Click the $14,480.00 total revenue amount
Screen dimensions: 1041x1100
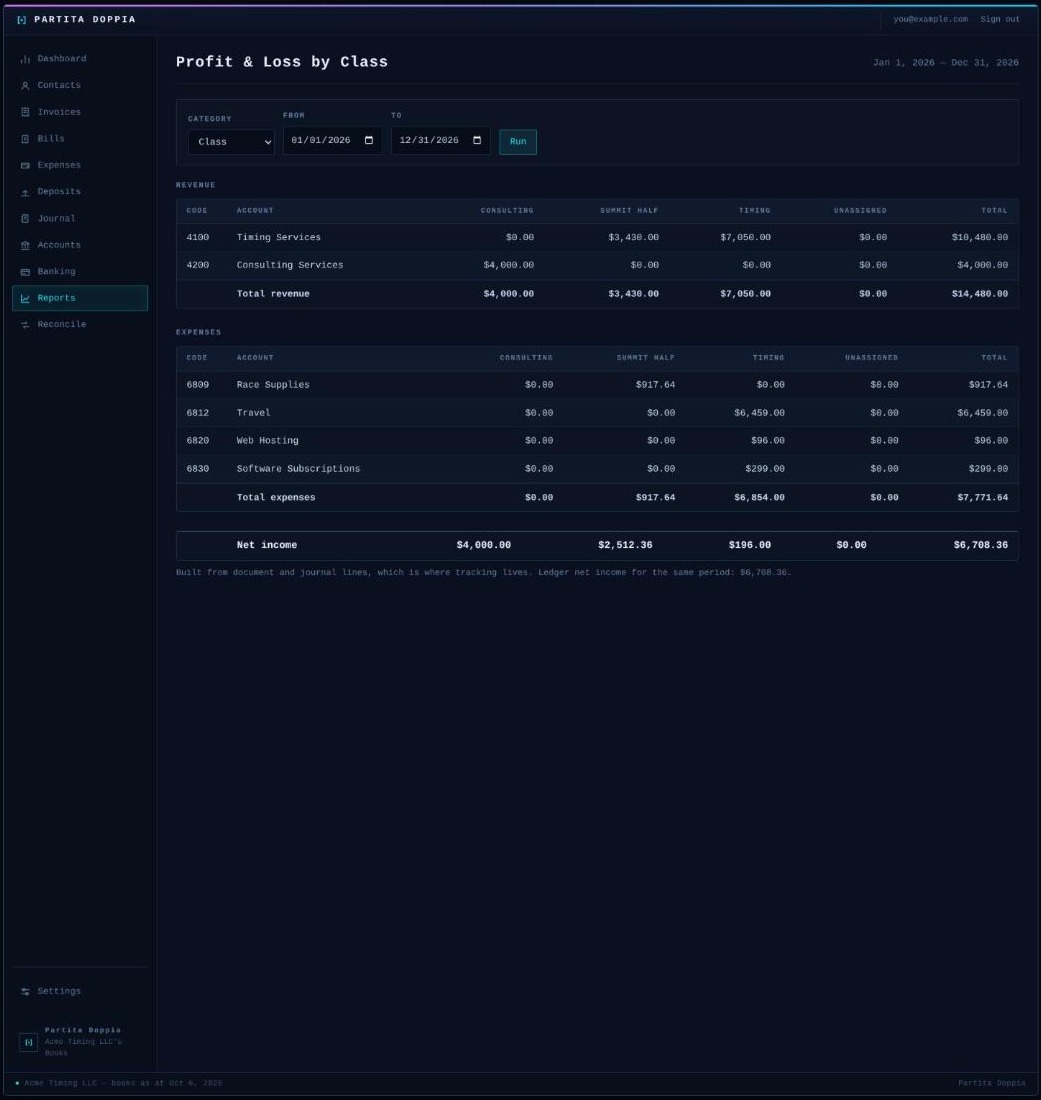click(980, 294)
